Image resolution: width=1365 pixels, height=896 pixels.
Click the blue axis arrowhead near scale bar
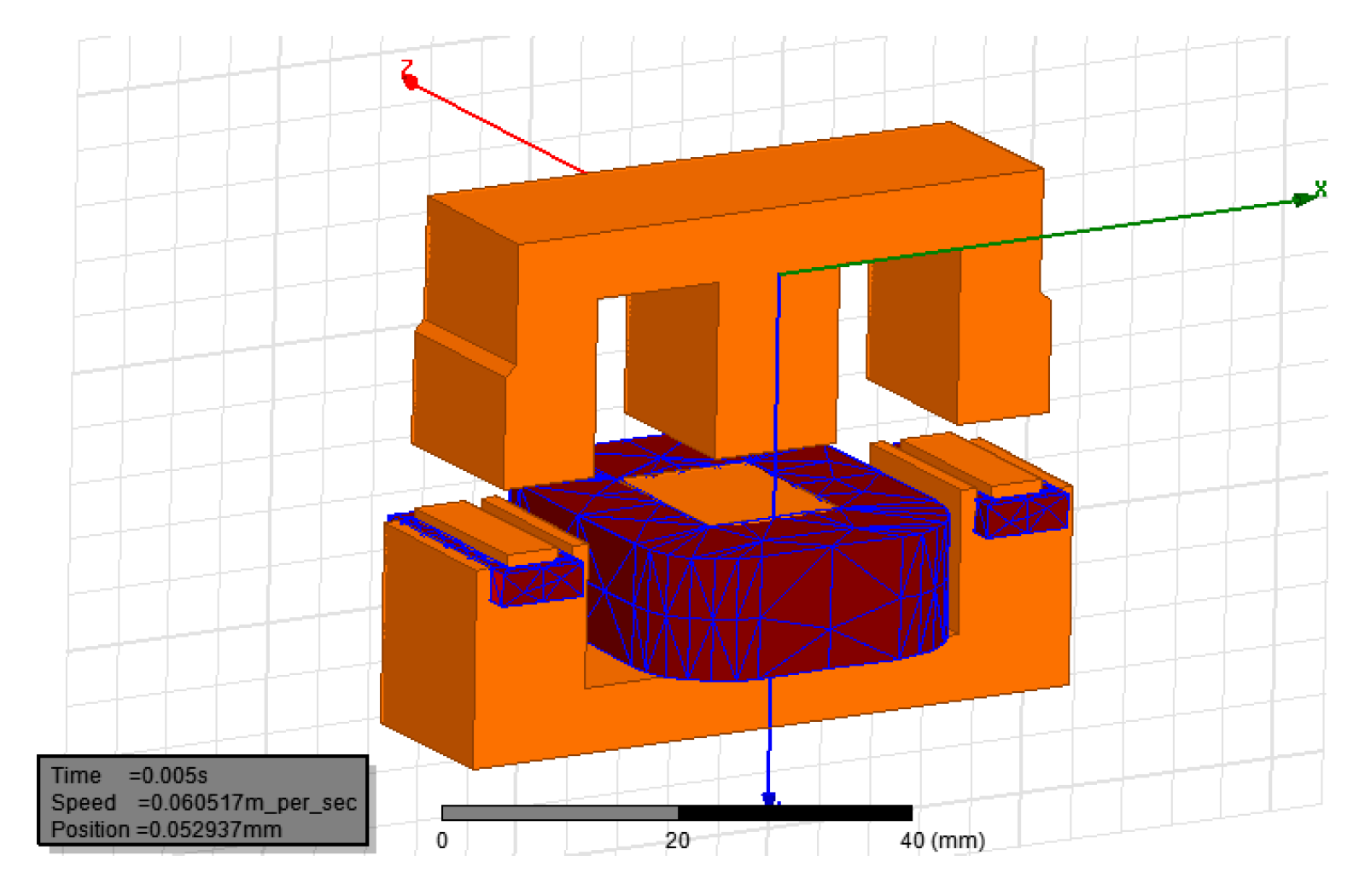click(769, 799)
